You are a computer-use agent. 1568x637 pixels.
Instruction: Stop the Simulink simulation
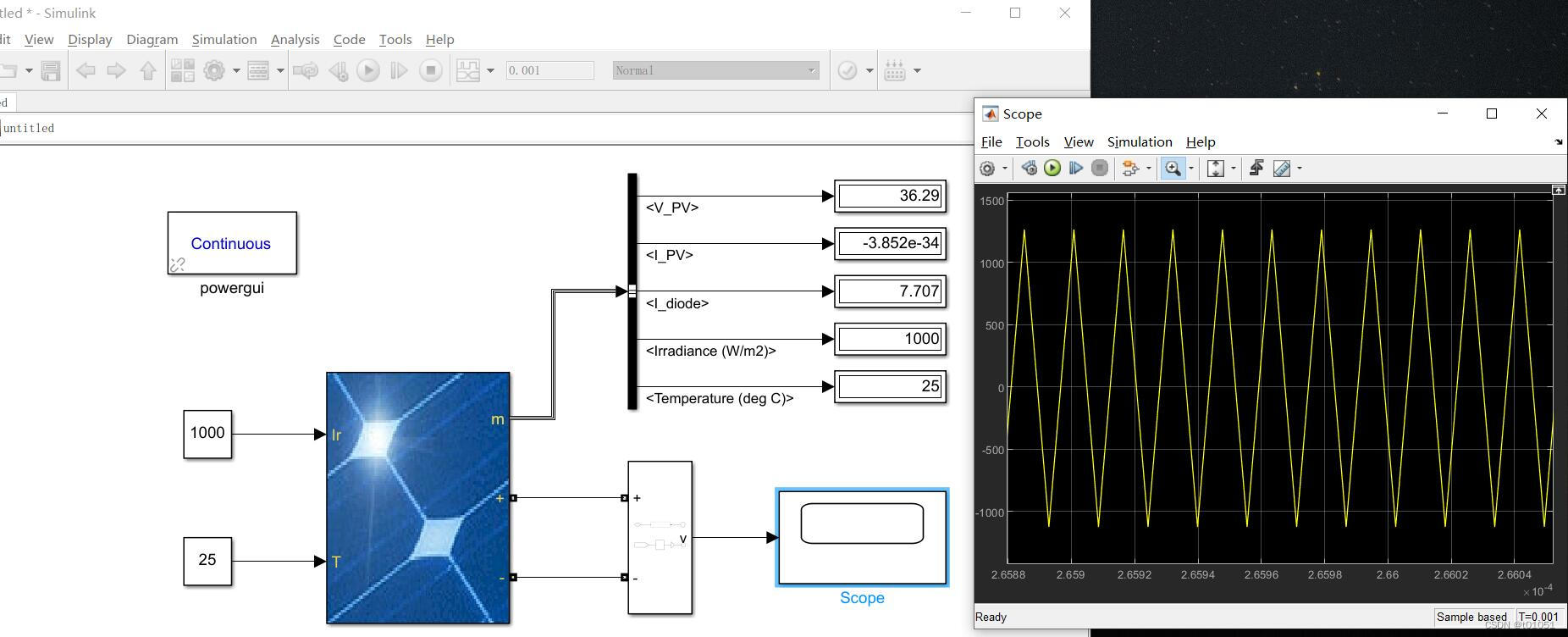point(431,71)
